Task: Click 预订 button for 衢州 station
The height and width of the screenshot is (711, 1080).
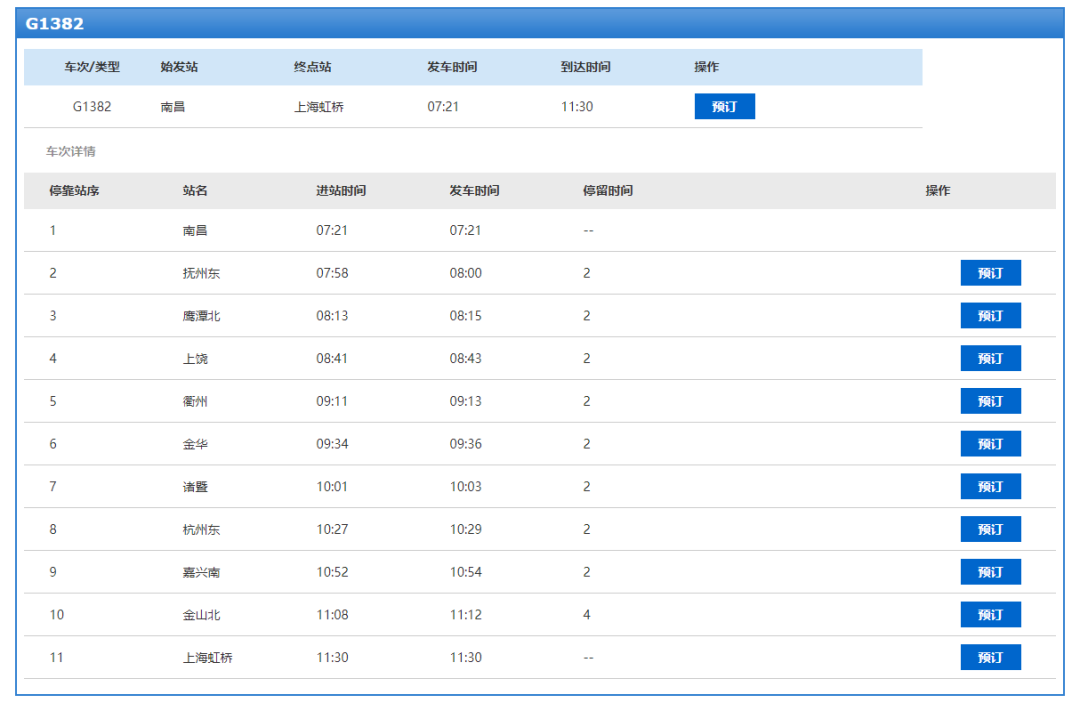Action: (990, 401)
